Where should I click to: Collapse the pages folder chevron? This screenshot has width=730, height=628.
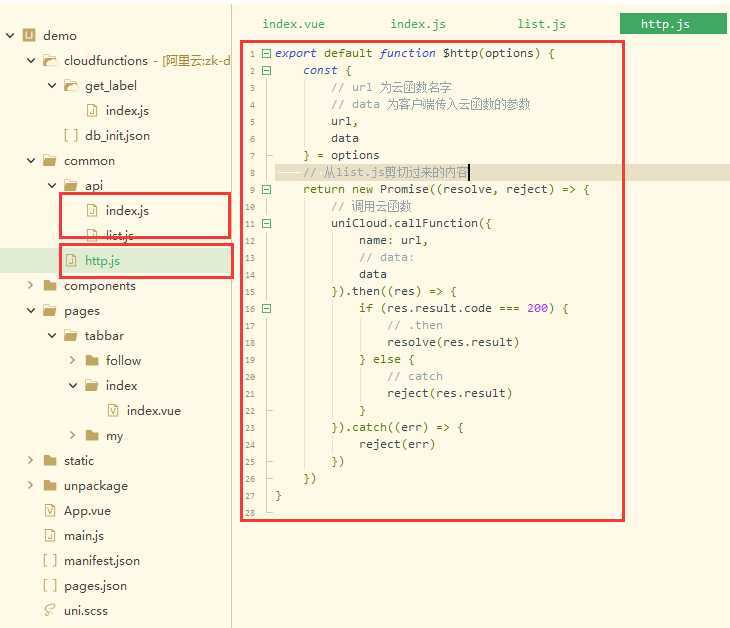click(x=31, y=311)
